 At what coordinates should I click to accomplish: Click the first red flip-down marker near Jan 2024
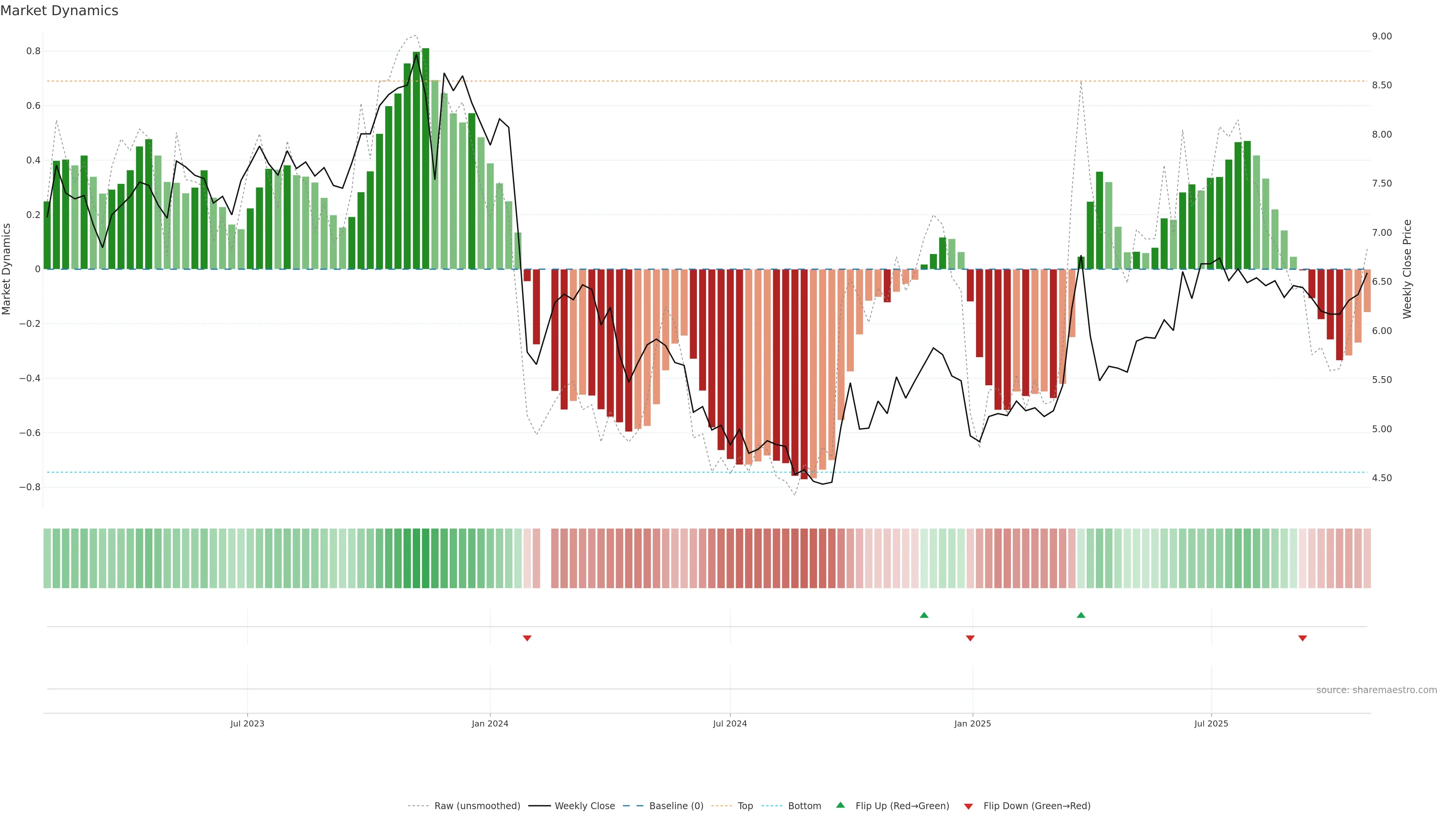coord(527,638)
